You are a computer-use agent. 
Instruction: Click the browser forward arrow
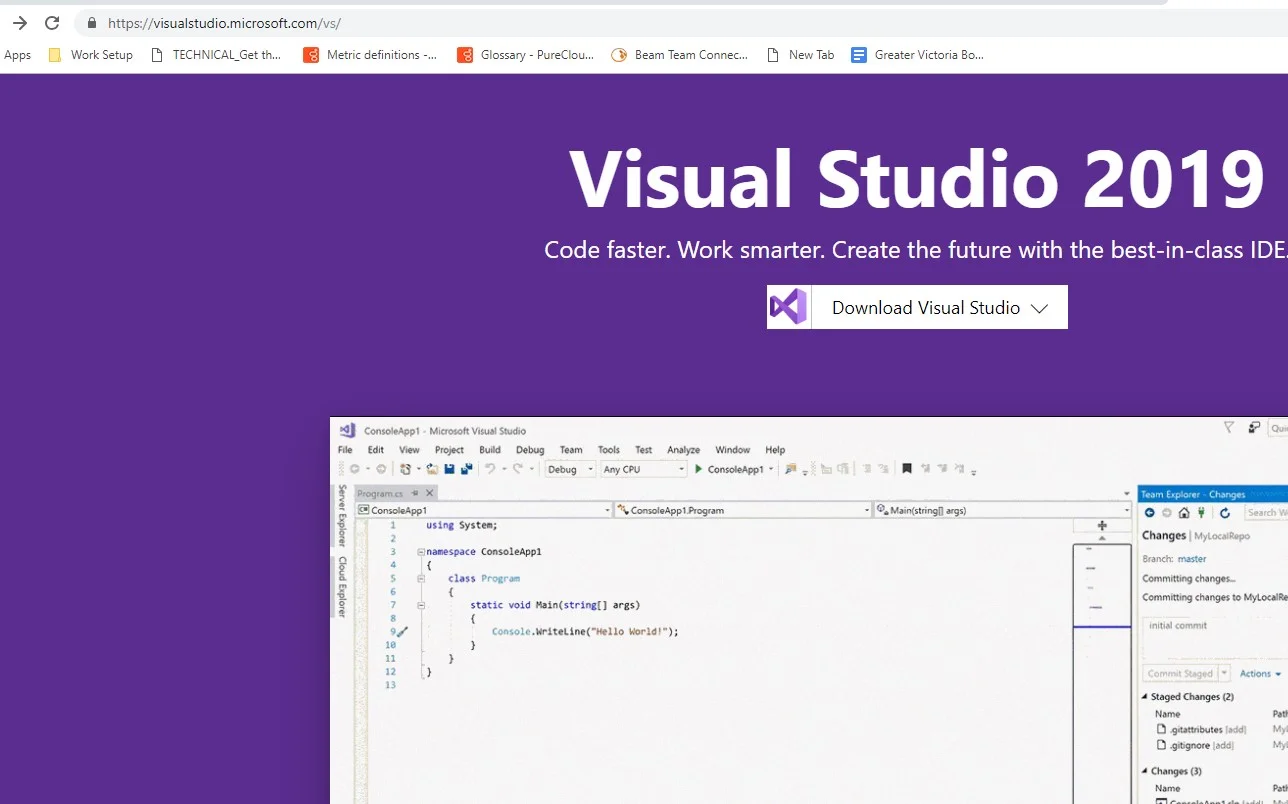19,23
